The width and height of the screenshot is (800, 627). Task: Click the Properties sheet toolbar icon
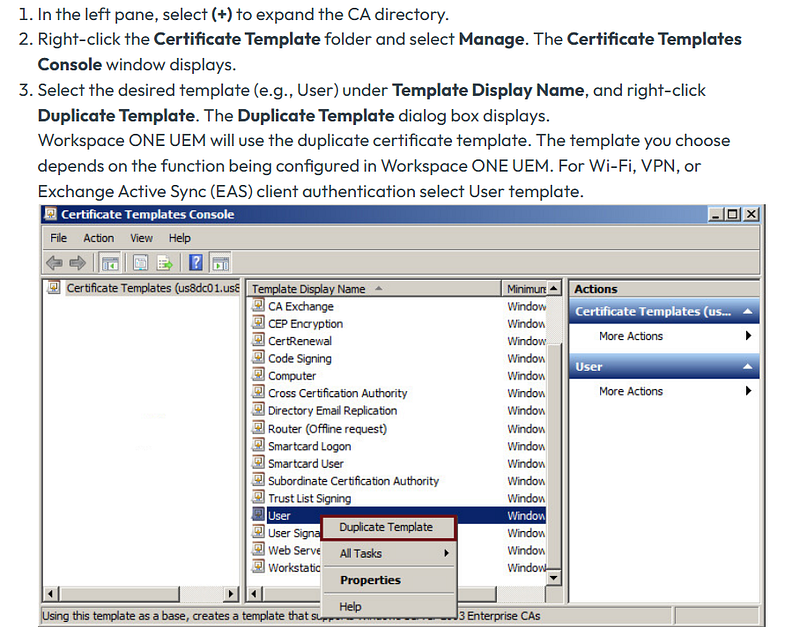point(140,263)
